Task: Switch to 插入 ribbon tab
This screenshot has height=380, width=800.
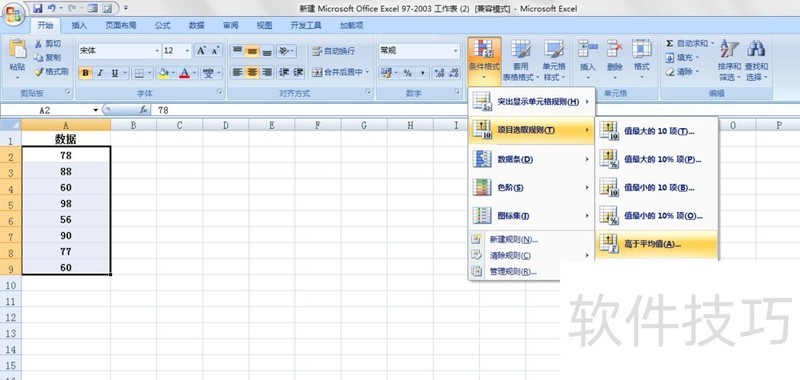Action: pyautogui.click(x=79, y=26)
